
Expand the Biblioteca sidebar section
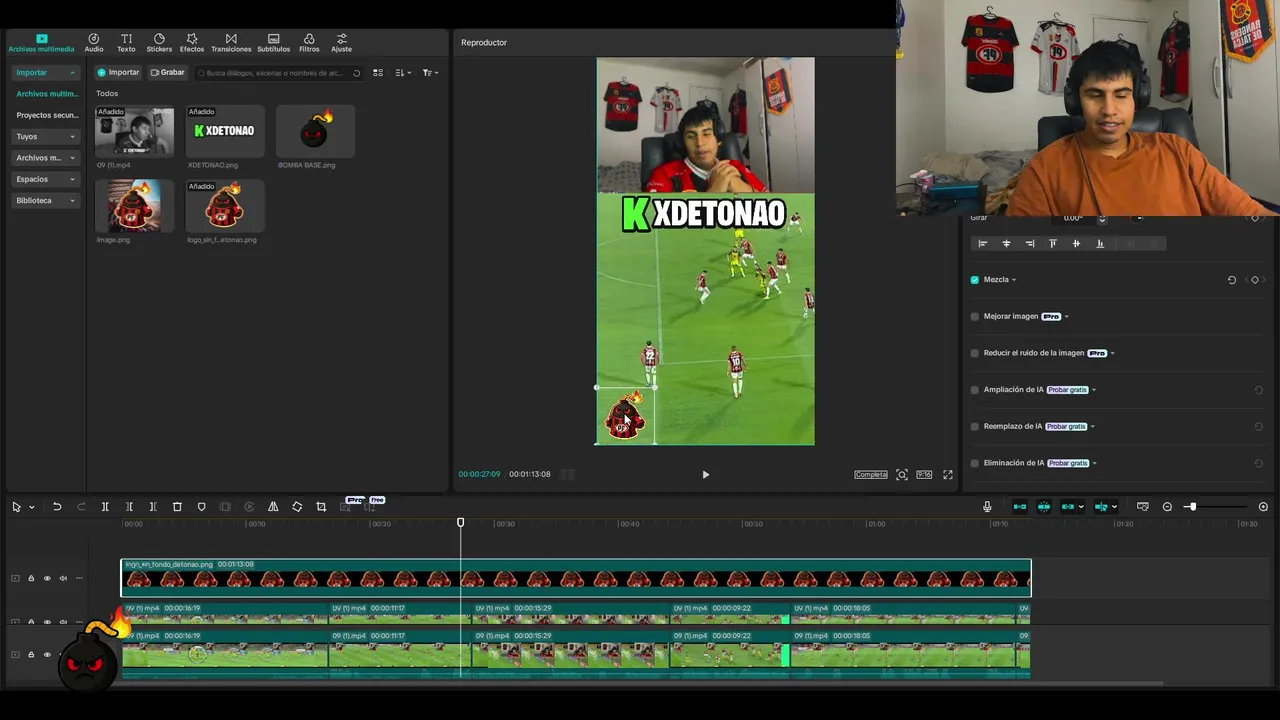(45, 200)
